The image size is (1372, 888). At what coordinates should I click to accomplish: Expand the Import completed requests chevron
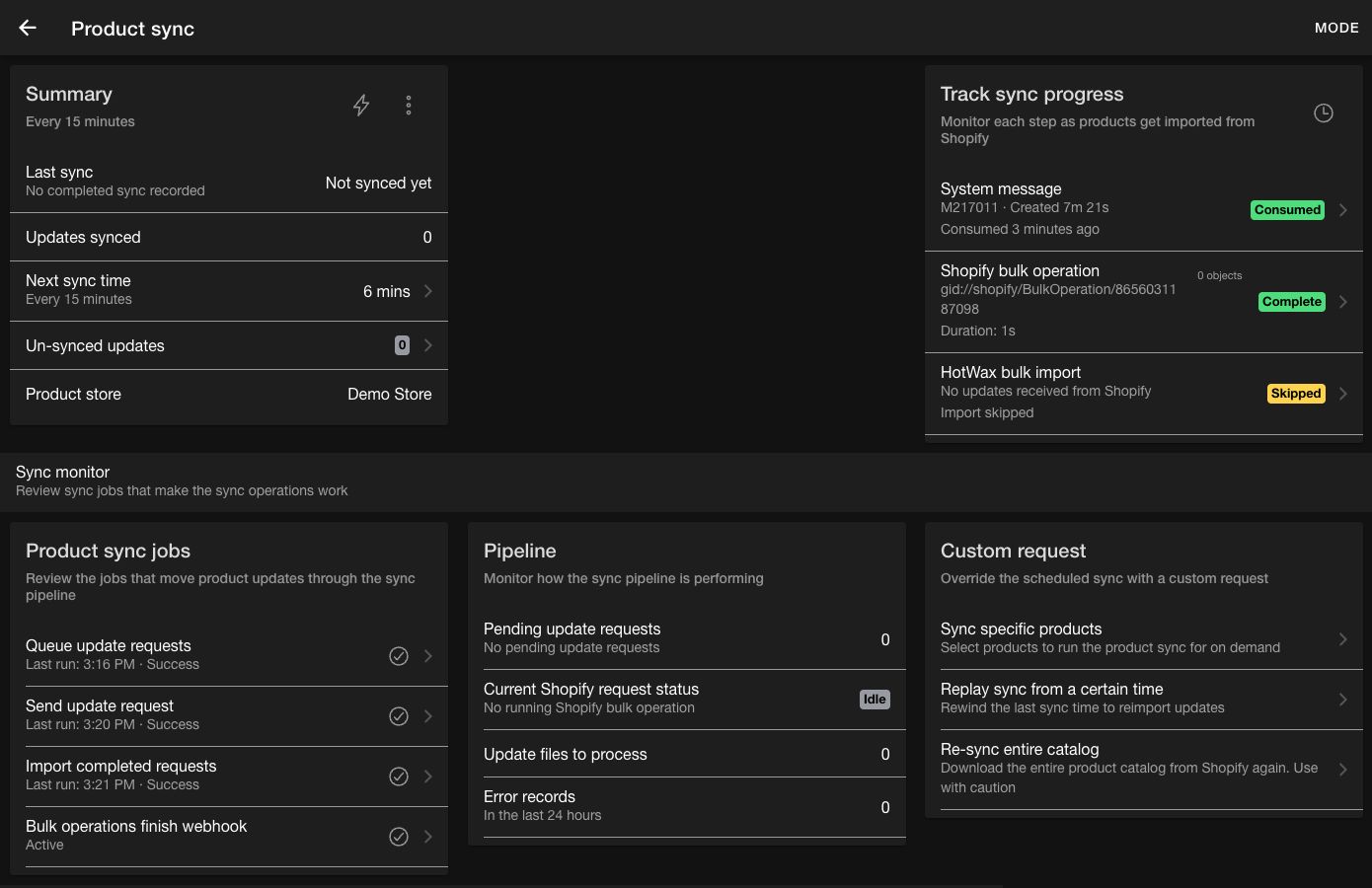[x=428, y=777]
